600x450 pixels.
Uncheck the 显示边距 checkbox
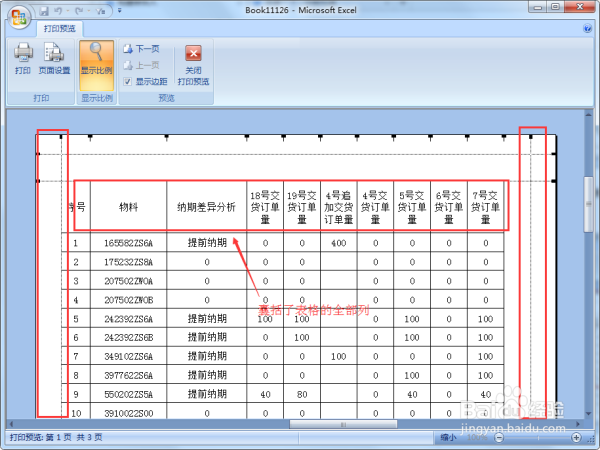tap(128, 81)
